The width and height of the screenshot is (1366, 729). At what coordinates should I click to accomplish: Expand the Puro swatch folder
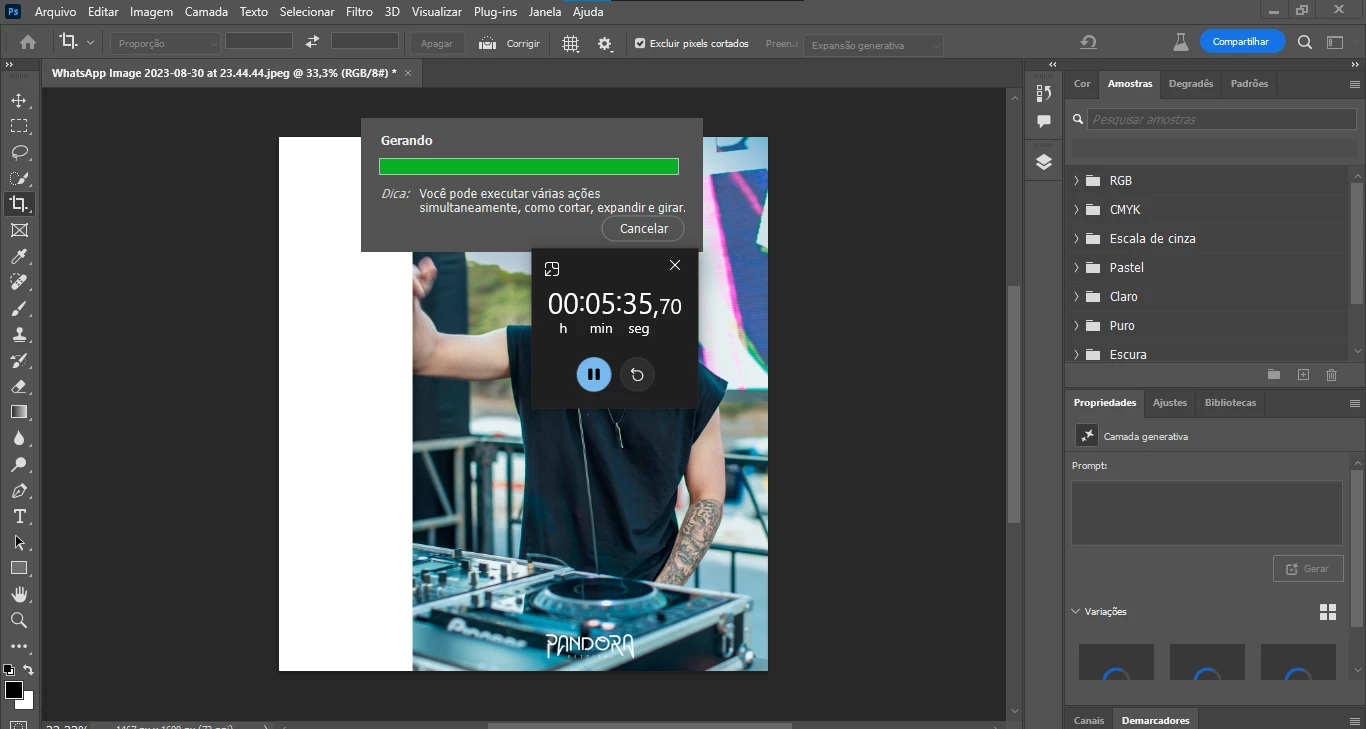pyautogui.click(x=1077, y=326)
